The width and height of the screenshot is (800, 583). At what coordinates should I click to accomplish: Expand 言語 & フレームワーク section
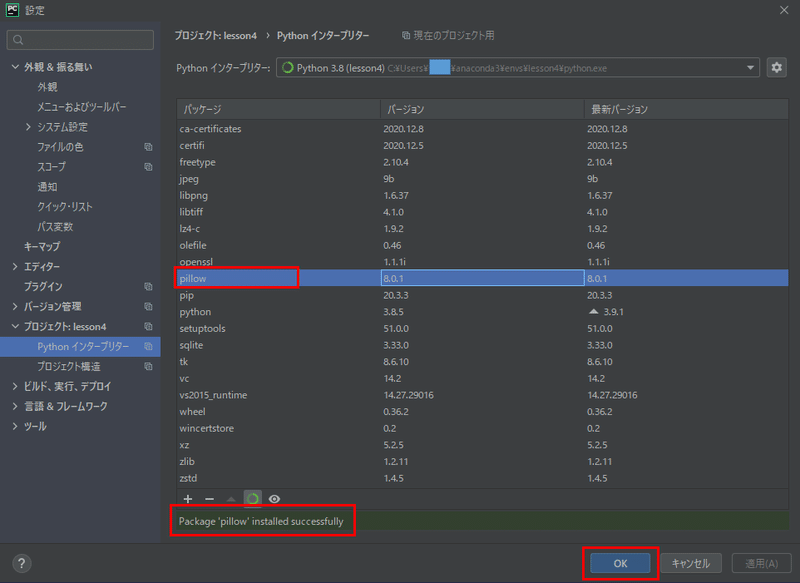(x=15, y=406)
